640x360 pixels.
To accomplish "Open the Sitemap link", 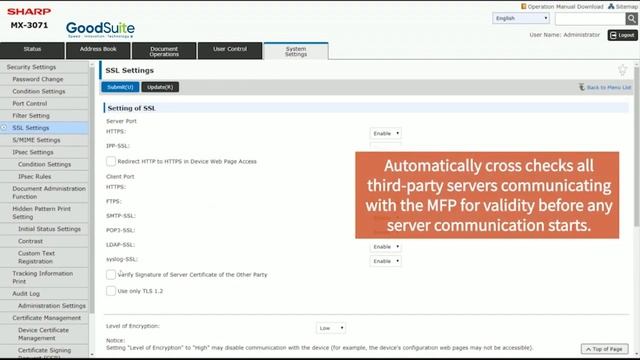I will click(x=623, y=7).
